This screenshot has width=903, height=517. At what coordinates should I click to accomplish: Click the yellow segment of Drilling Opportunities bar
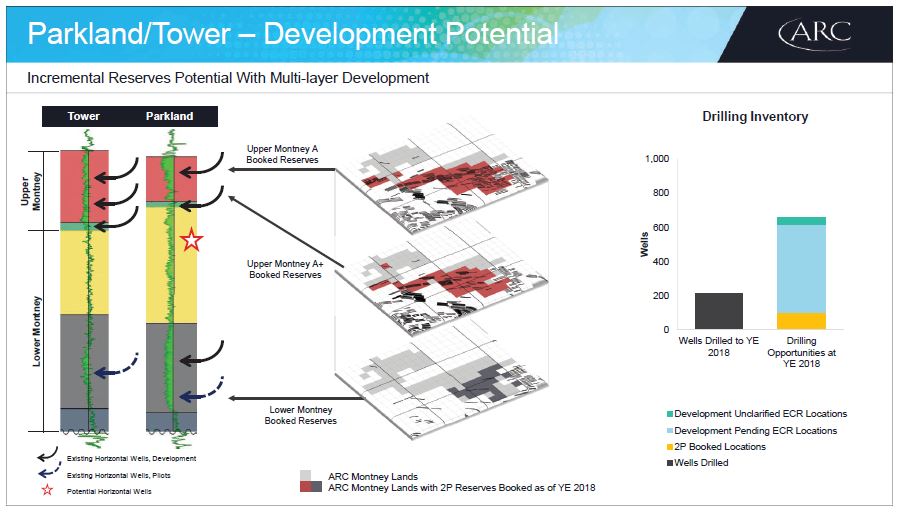pos(801,321)
